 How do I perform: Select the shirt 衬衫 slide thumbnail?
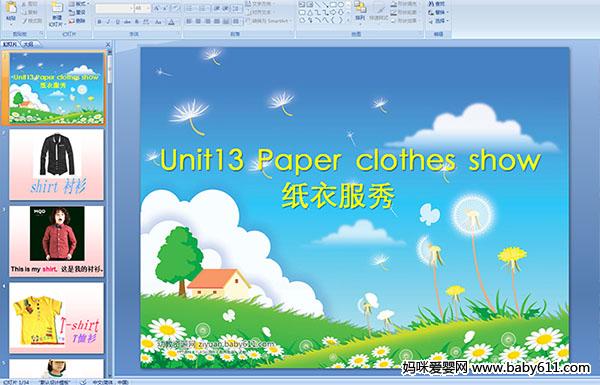(x=56, y=164)
